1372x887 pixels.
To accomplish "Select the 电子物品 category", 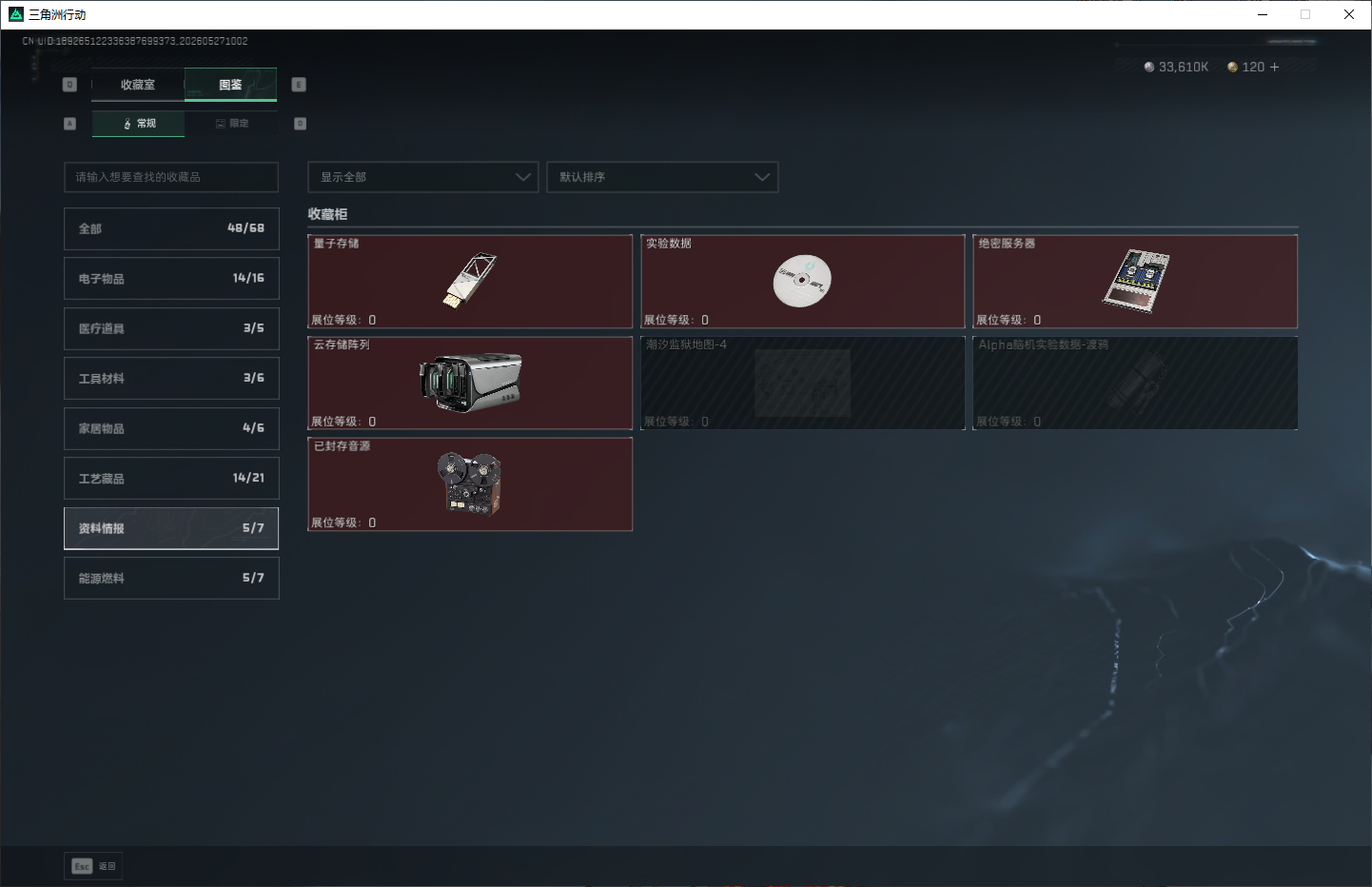I will [x=171, y=278].
